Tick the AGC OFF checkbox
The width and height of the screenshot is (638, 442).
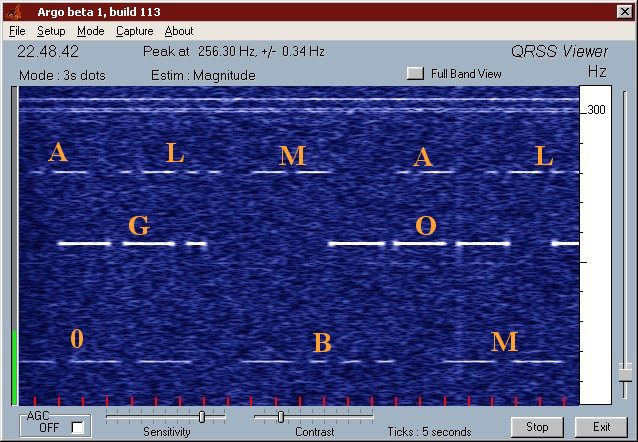point(77,427)
